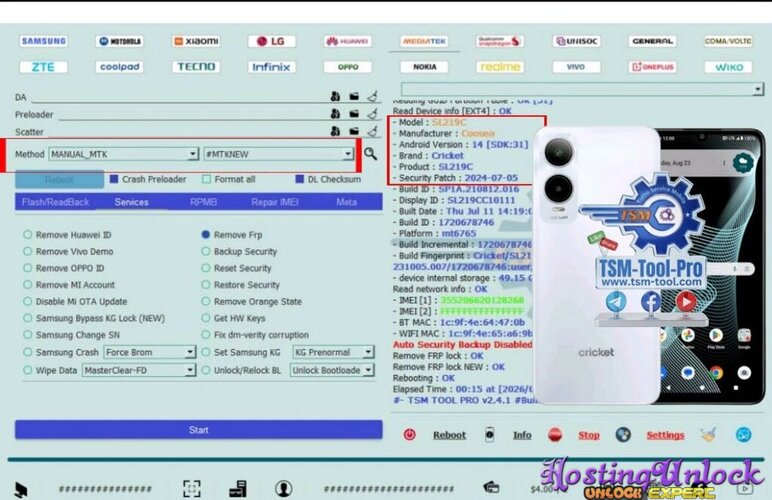Image resolution: width=772 pixels, height=500 pixels.
Task: Click the blue Start button
Action: tap(198, 430)
